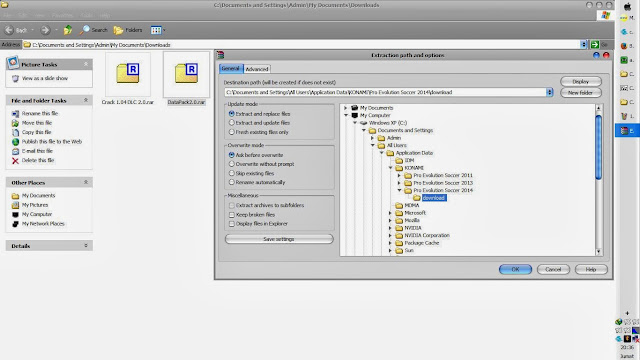Image resolution: width=640 pixels, height=360 pixels.
Task: Select the download folder in tree
Action: (x=434, y=198)
